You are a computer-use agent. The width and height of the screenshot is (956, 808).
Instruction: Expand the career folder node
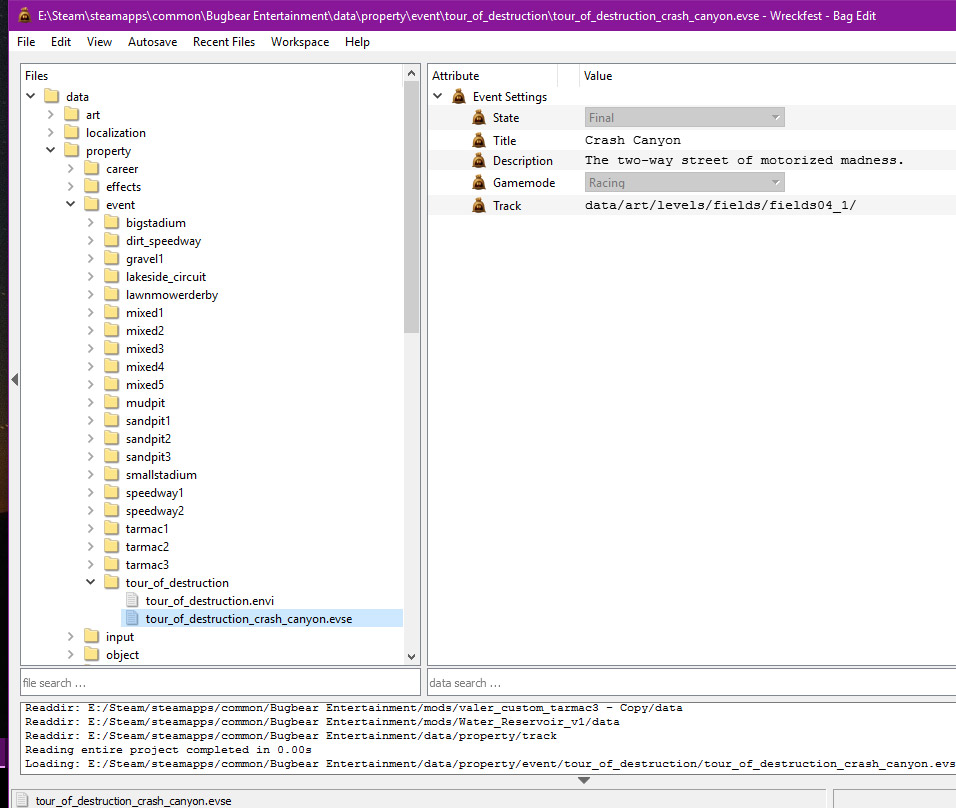(x=71, y=168)
